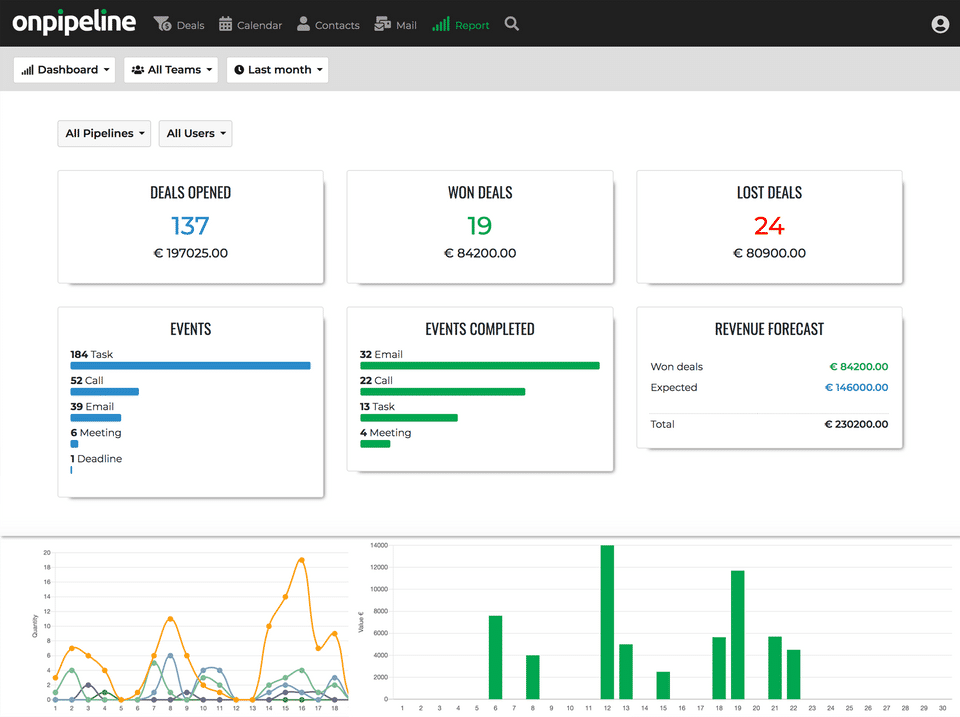The width and height of the screenshot is (960, 717).
Task: Open the All Teams dropdown
Action: [x=173, y=70]
